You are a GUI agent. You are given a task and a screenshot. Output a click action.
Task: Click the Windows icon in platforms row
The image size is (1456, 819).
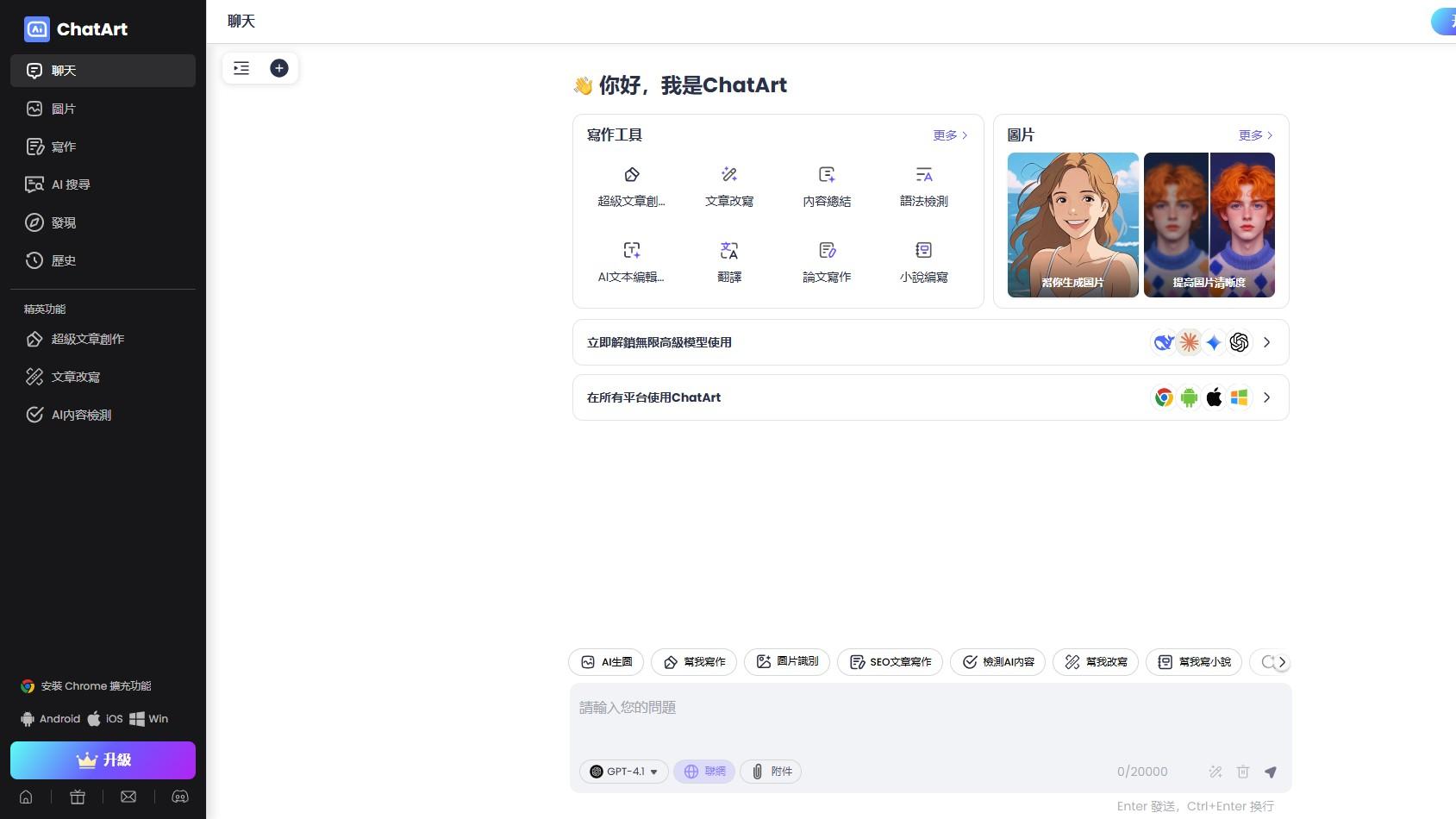tap(1239, 397)
